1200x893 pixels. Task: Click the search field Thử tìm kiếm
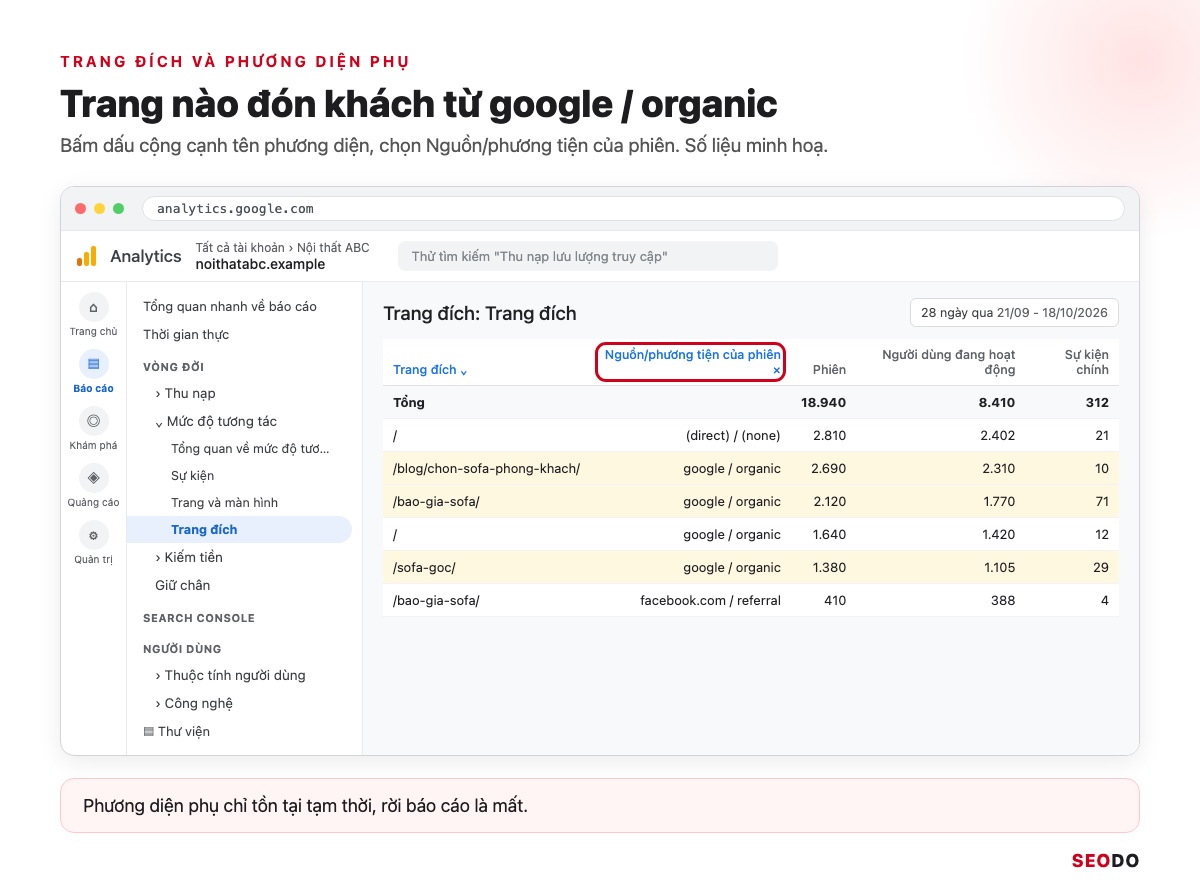[587, 256]
